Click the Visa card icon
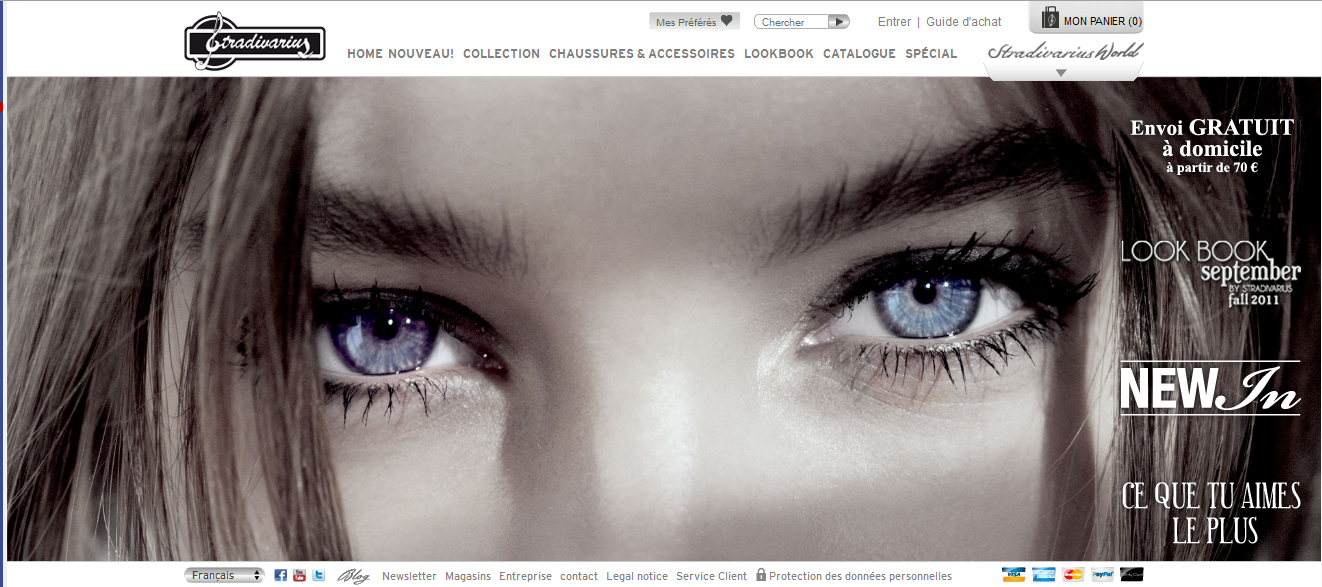The image size is (1322, 587). pos(1014,575)
